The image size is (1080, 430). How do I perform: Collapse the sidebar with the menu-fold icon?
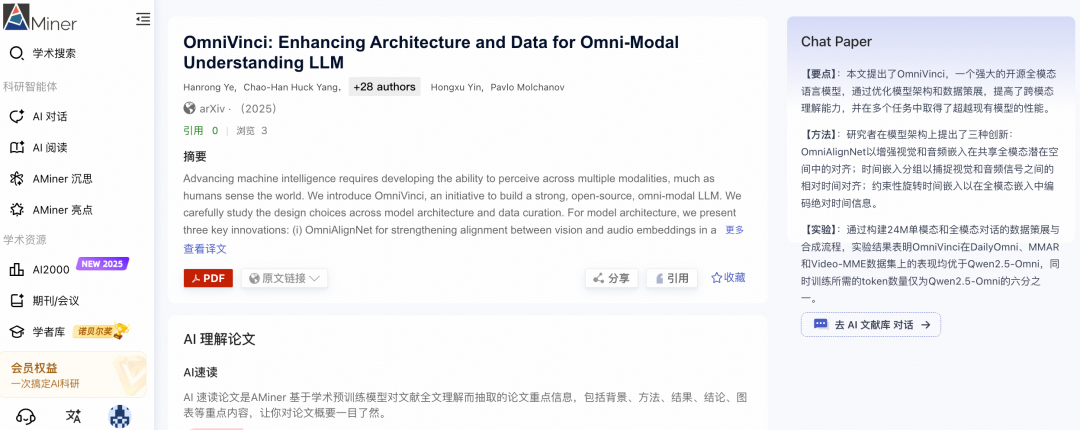(143, 19)
